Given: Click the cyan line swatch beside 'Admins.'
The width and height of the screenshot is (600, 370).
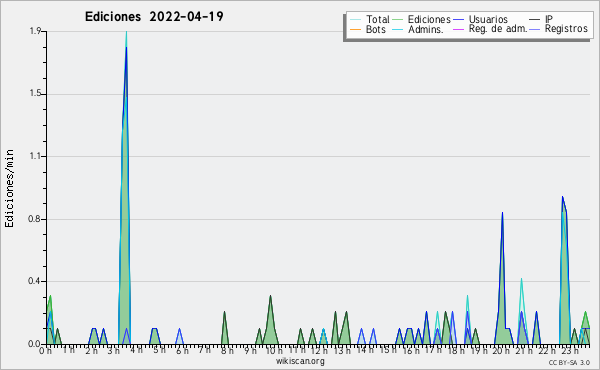Looking at the screenshot, I should (398, 29).
